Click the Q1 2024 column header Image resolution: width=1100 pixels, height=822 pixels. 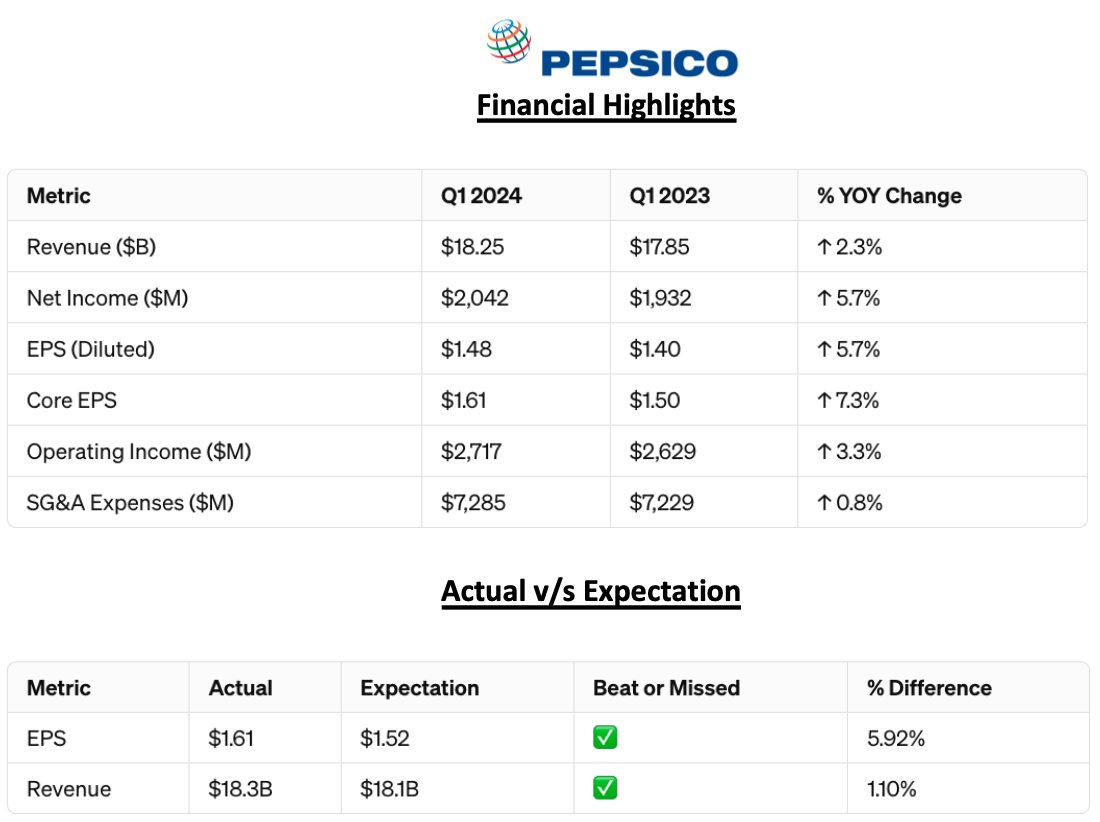(x=481, y=195)
